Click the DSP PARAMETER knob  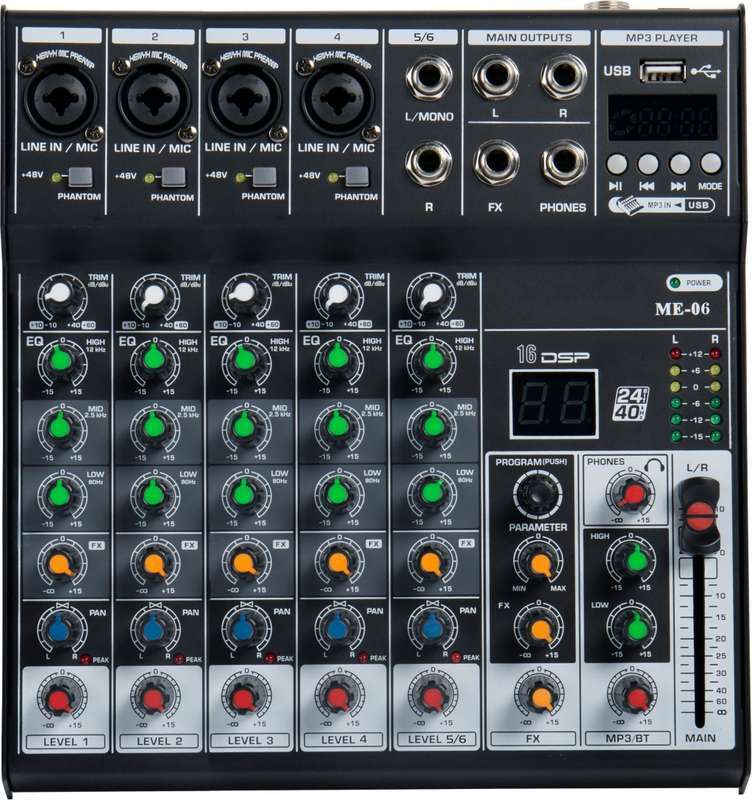click(x=540, y=563)
